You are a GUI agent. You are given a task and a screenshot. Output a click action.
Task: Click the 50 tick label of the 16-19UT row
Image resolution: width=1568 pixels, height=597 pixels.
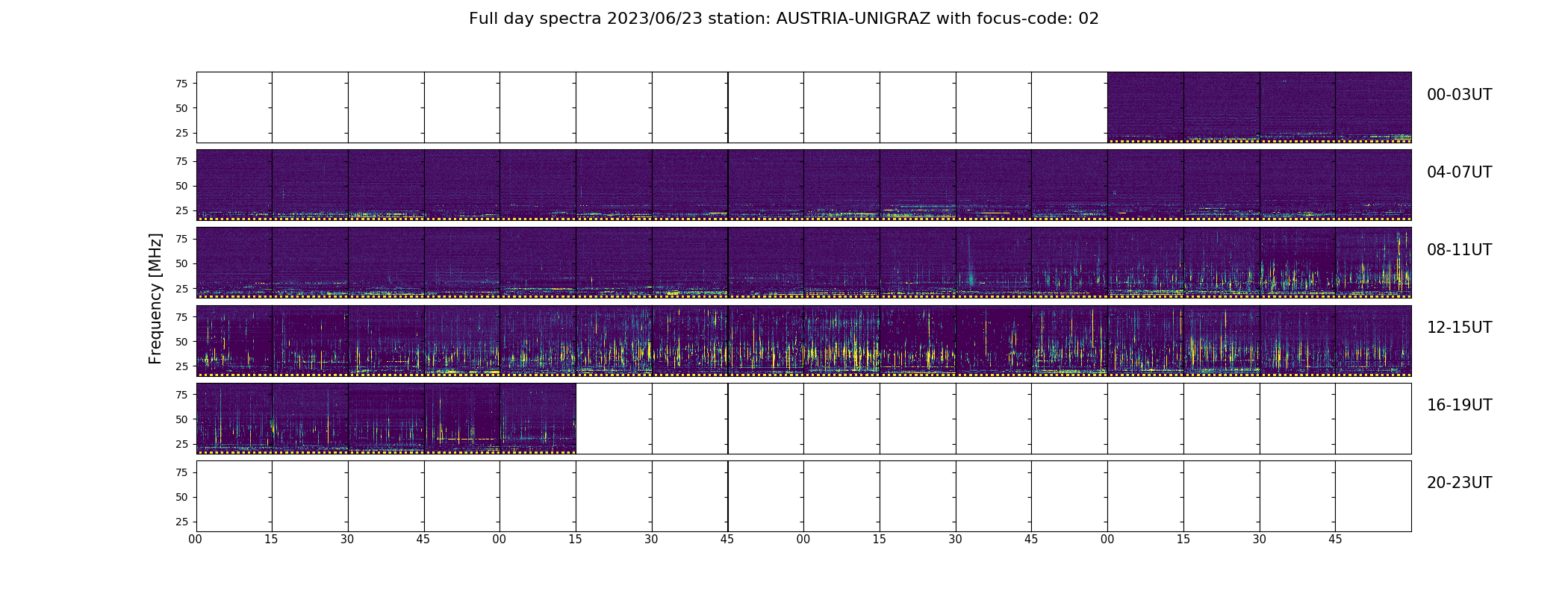[x=181, y=419]
